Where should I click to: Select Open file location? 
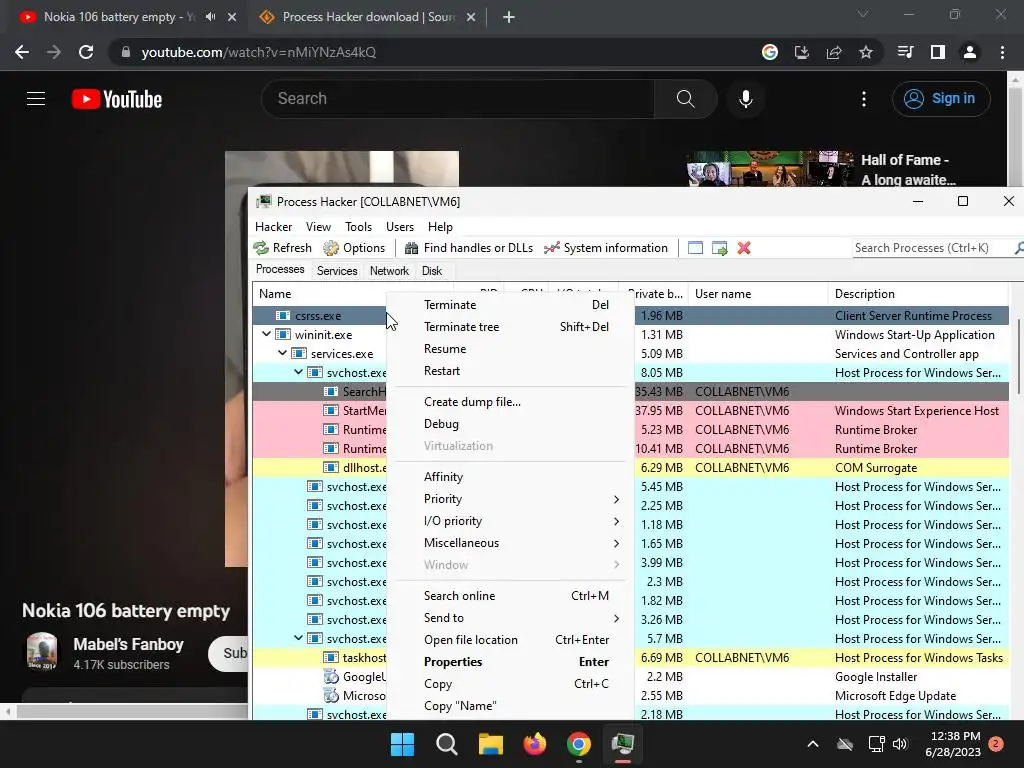tap(511, 640)
